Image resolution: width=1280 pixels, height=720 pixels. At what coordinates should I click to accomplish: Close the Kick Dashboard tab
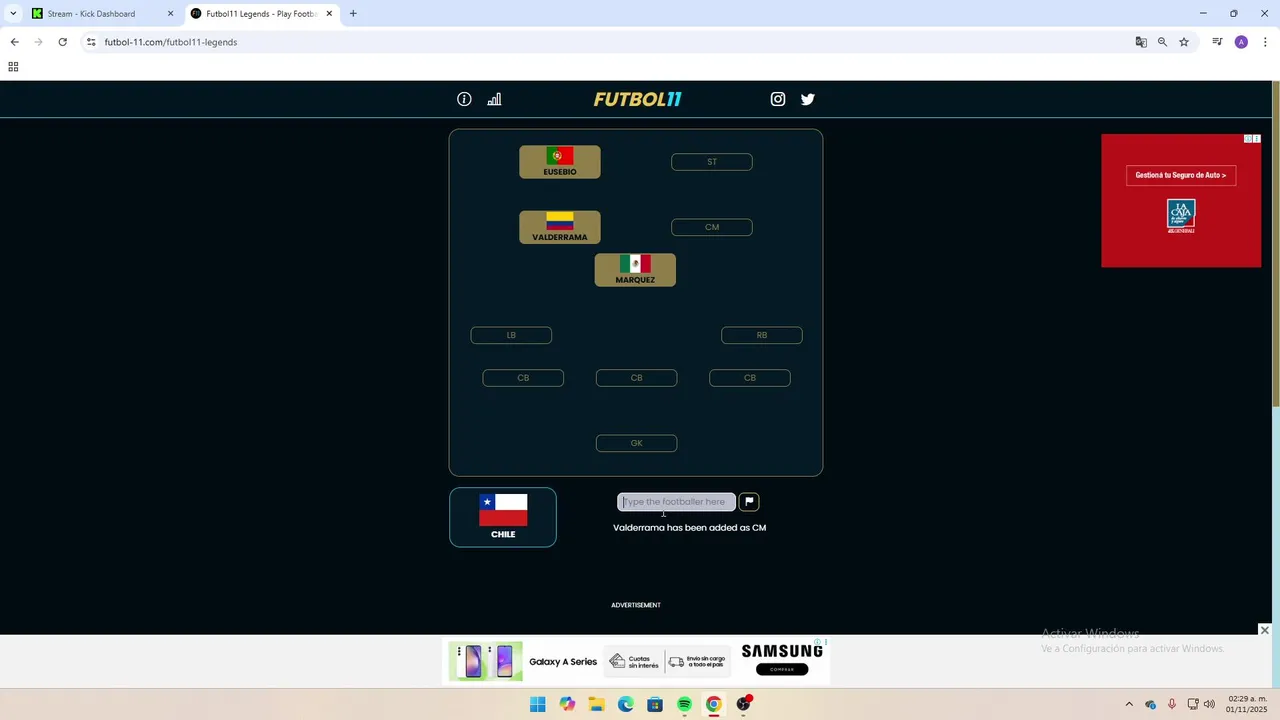pyautogui.click(x=170, y=14)
